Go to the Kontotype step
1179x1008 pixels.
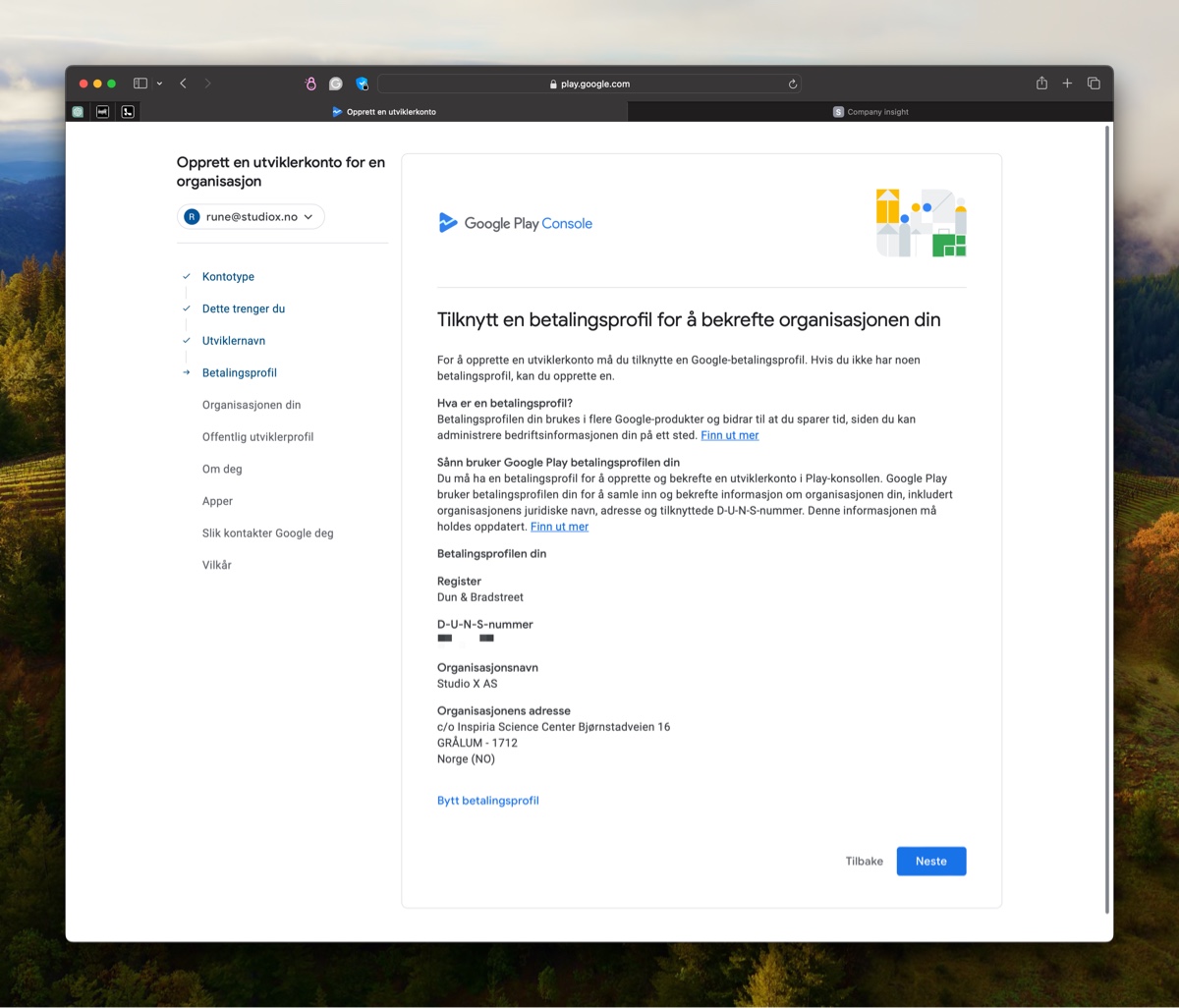[x=228, y=277]
